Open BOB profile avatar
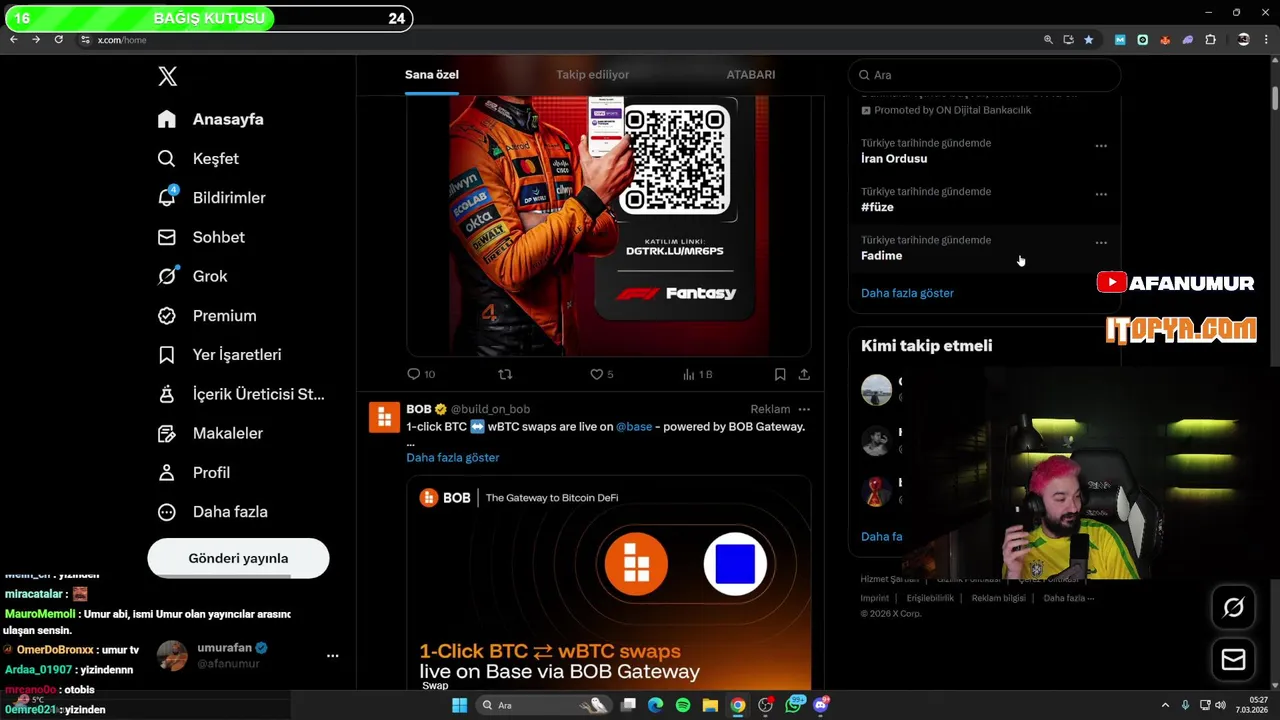The width and height of the screenshot is (1280, 720). (385, 417)
